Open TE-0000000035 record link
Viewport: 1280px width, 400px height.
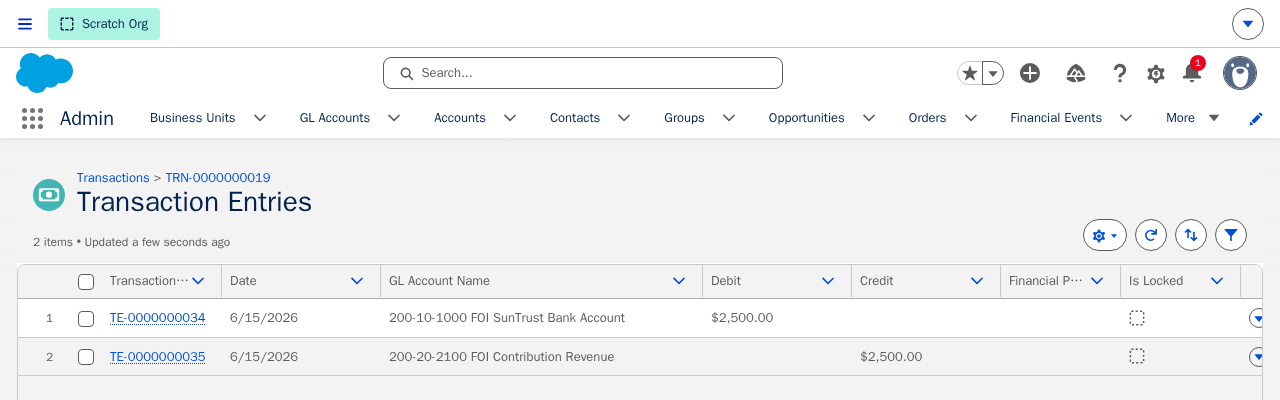pos(157,357)
